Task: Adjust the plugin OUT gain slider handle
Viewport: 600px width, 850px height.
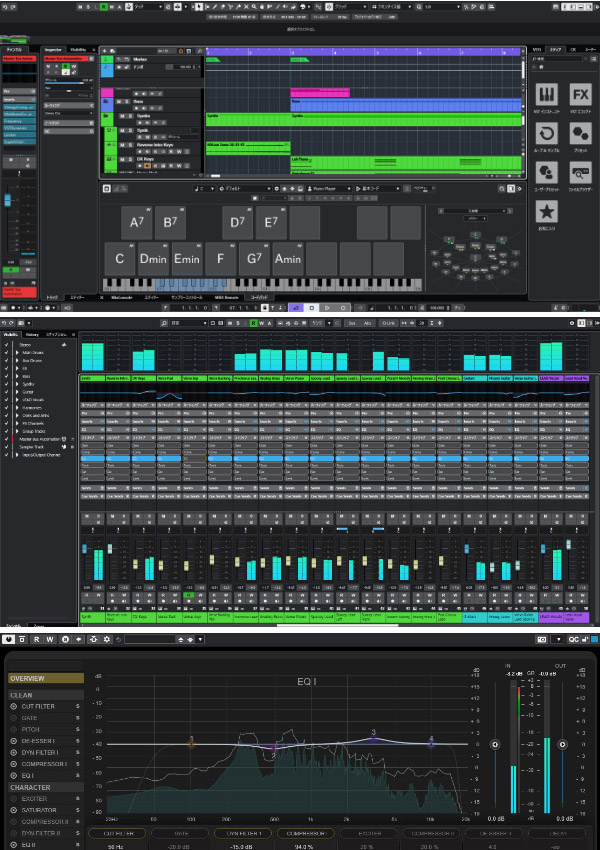Action: pos(562,744)
